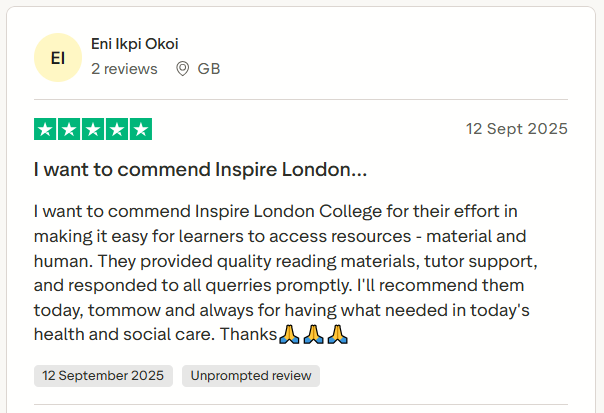Click the GB country label

tap(209, 69)
